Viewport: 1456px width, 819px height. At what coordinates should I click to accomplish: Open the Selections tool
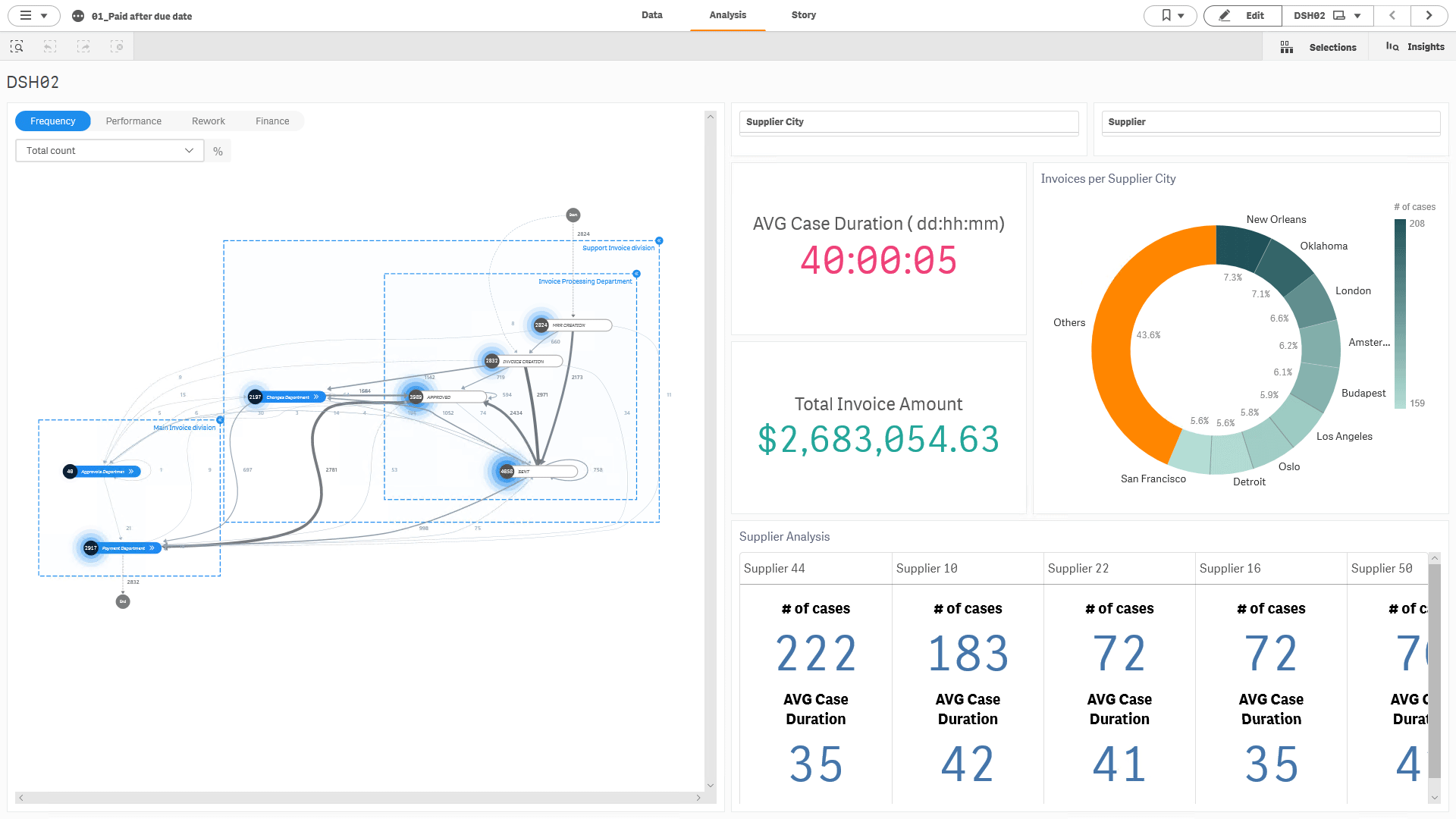point(1318,47)
